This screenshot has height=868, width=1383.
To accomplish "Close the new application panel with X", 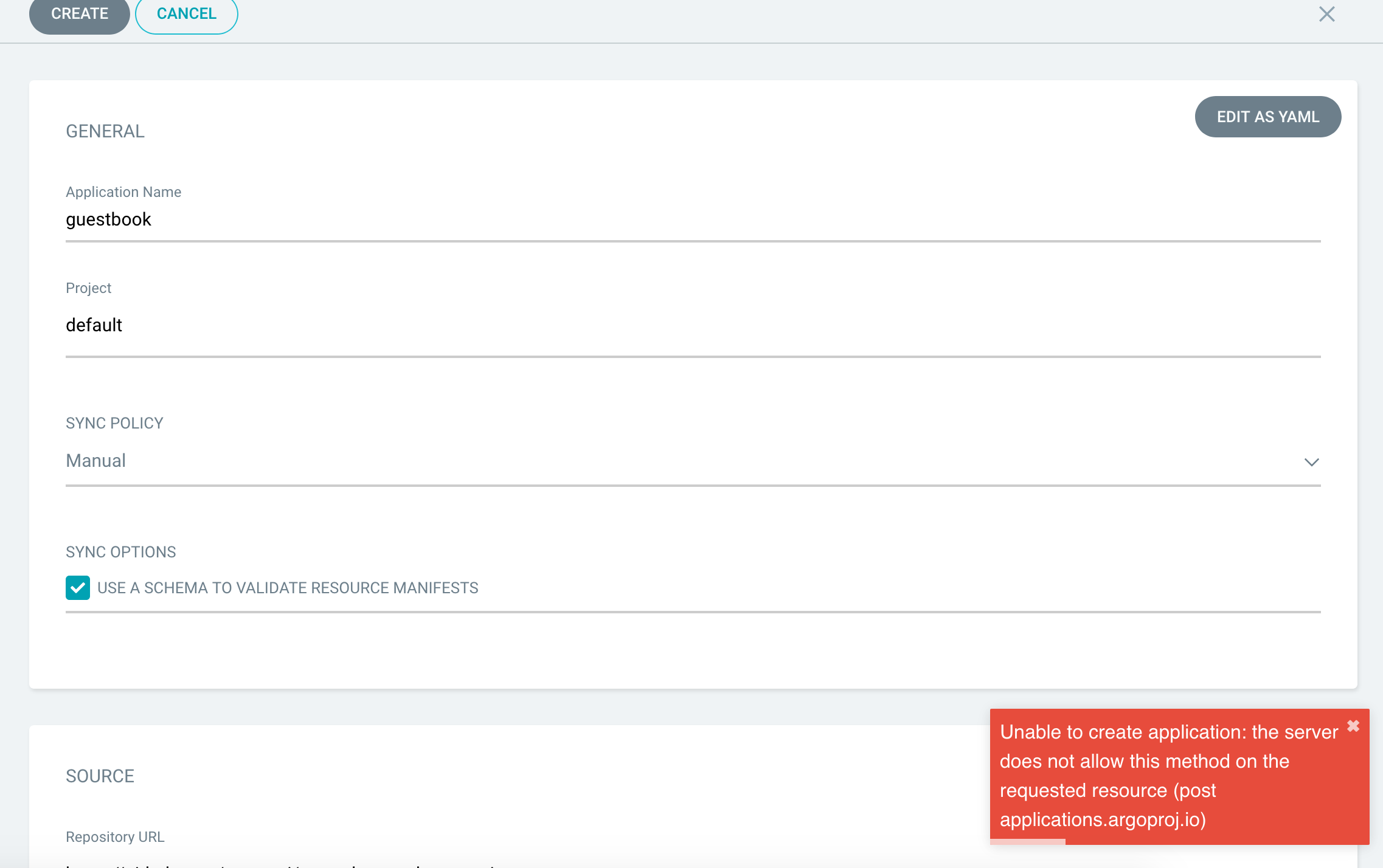I will tap(1326, 14).
